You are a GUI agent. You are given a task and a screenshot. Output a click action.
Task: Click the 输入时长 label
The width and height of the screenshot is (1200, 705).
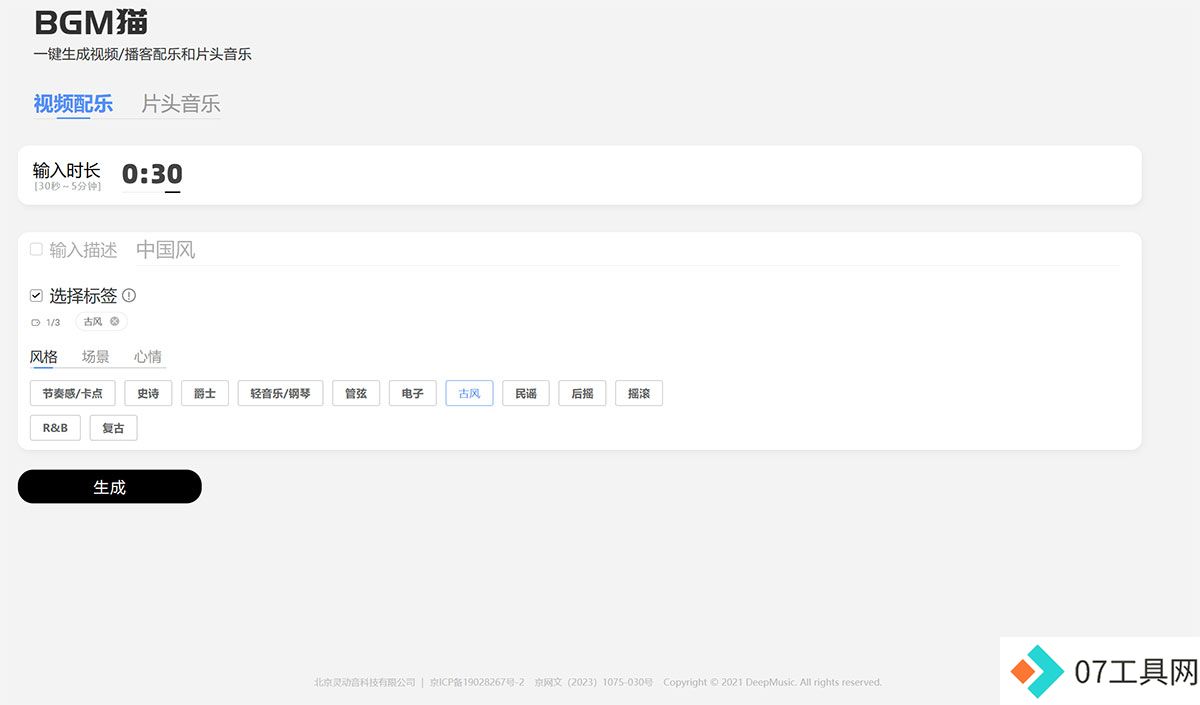point(67,170)
